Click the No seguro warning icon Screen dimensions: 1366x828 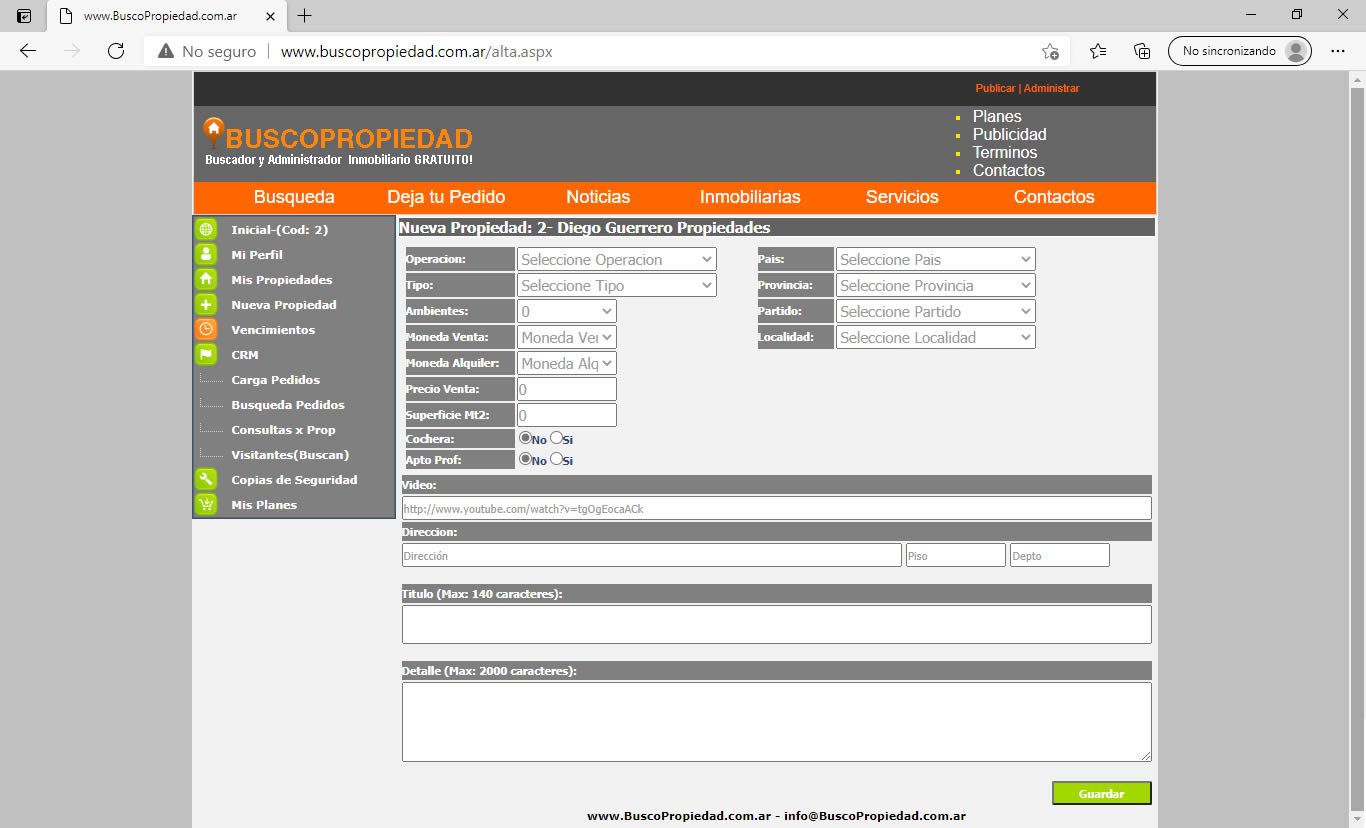[166, 51]
